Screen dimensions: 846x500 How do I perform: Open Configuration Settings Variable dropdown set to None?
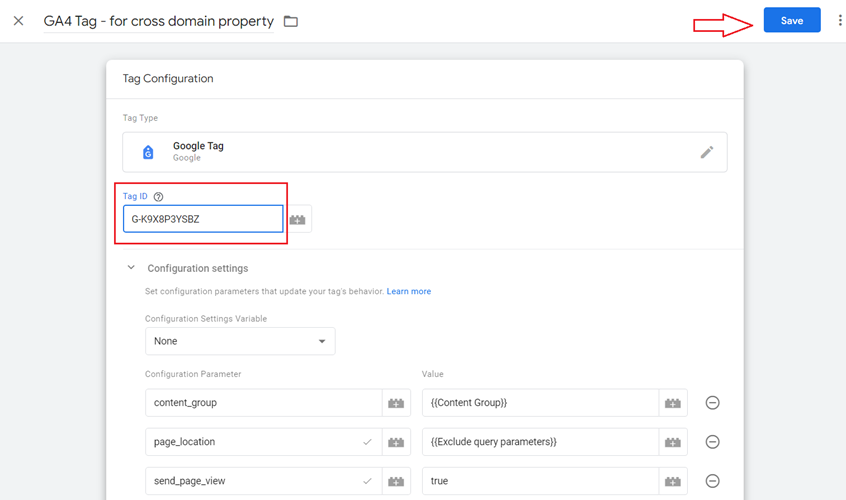point(240,341)
